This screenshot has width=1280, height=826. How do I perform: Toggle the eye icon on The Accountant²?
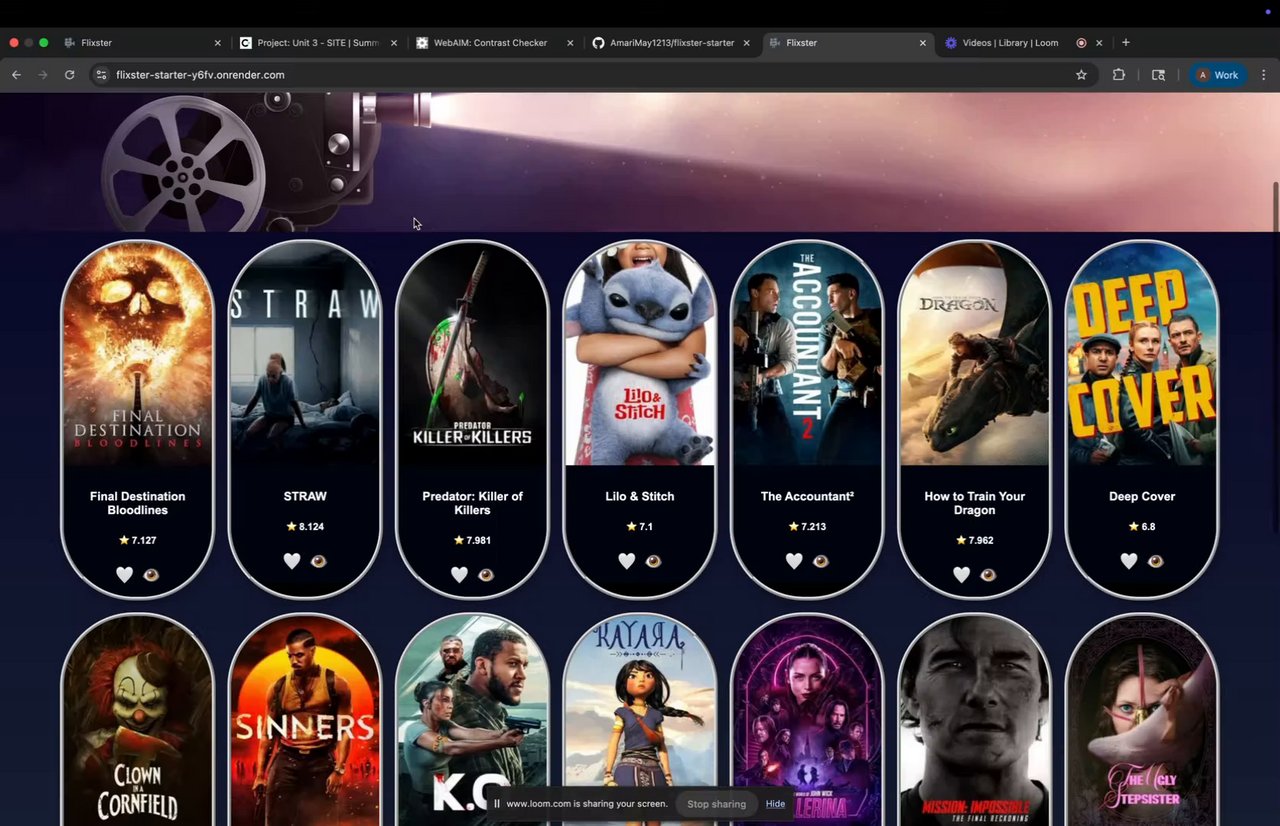[821, 561]
